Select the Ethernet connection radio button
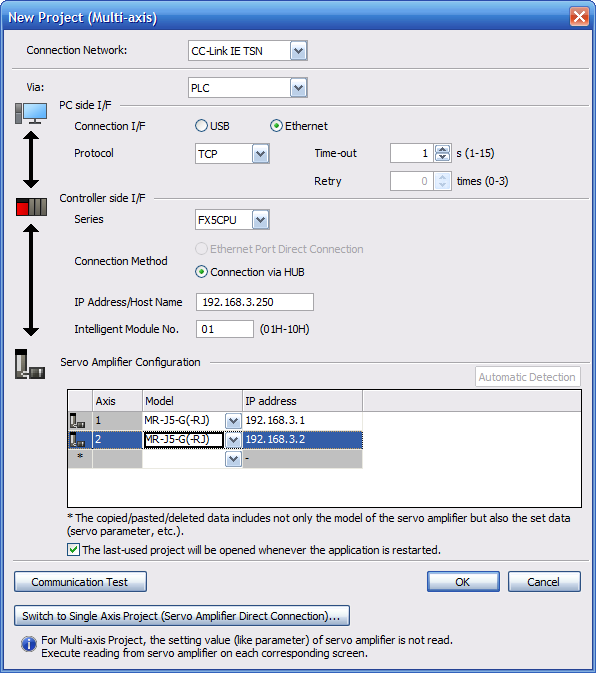This screenshot has height=673, width=596. (x=276, y=126)
